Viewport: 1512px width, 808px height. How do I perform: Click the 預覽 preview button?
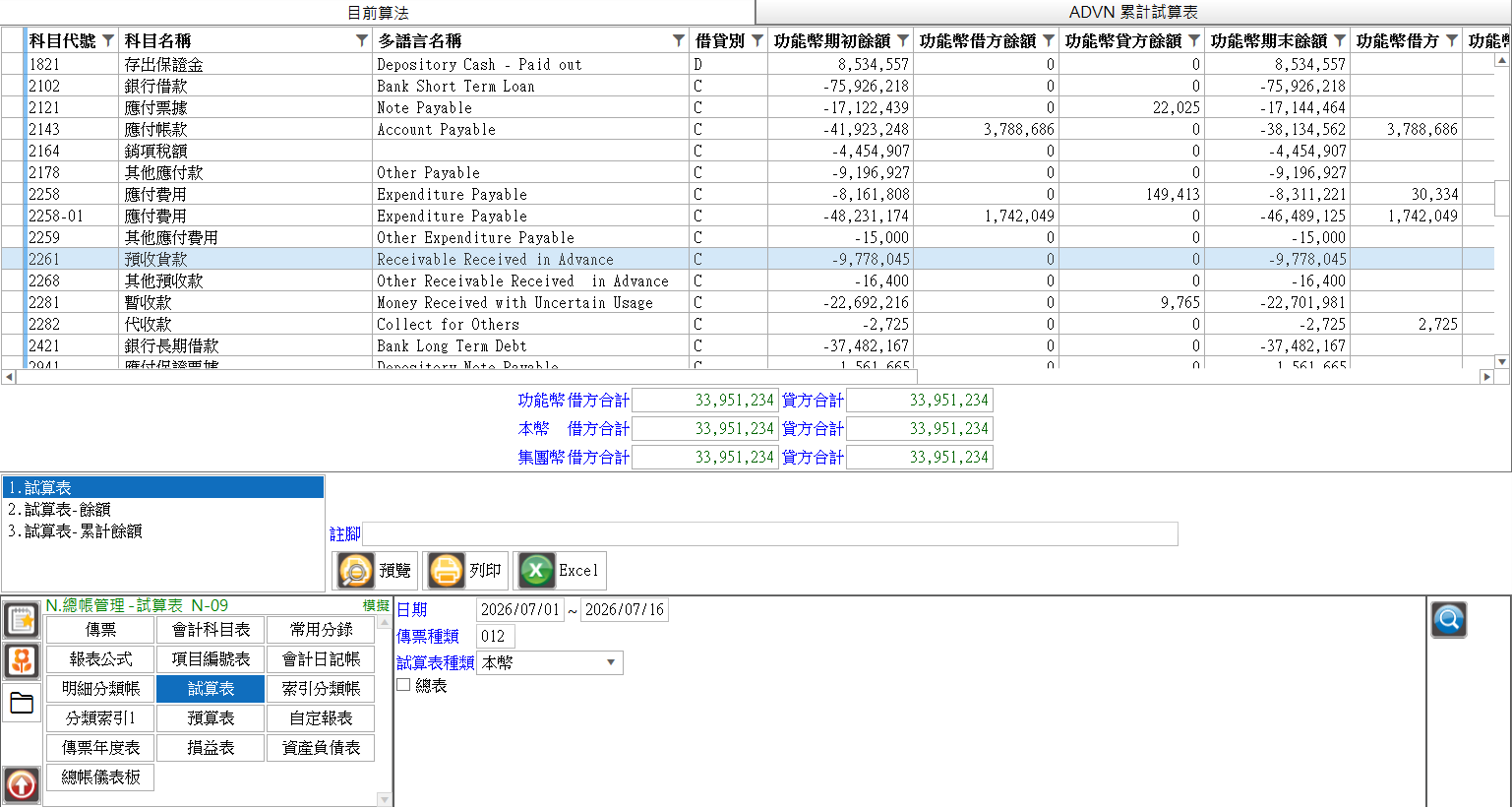[376, 571]
